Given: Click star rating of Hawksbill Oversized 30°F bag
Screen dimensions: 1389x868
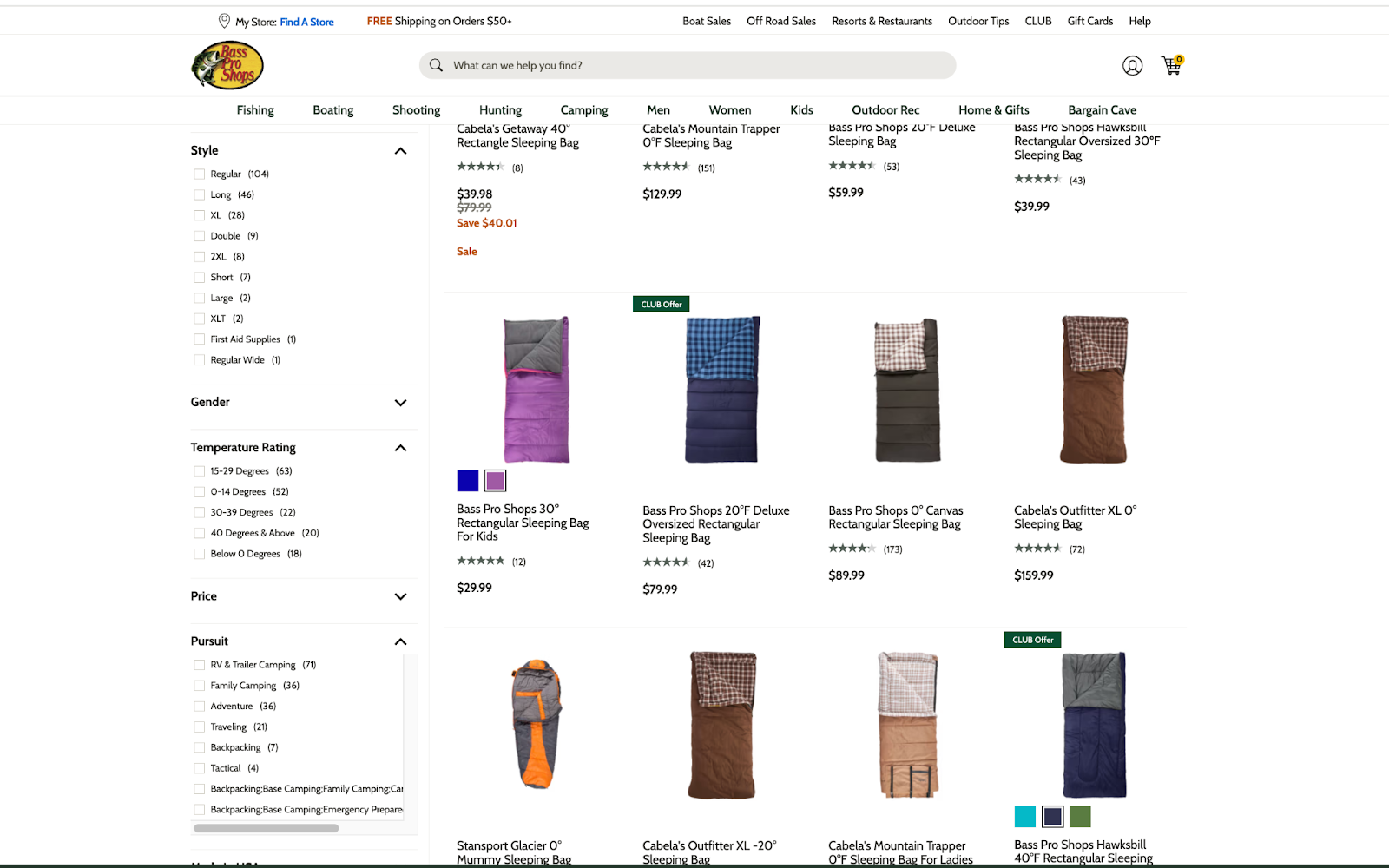Looking at the screenshot, I should pos(1037,179).
